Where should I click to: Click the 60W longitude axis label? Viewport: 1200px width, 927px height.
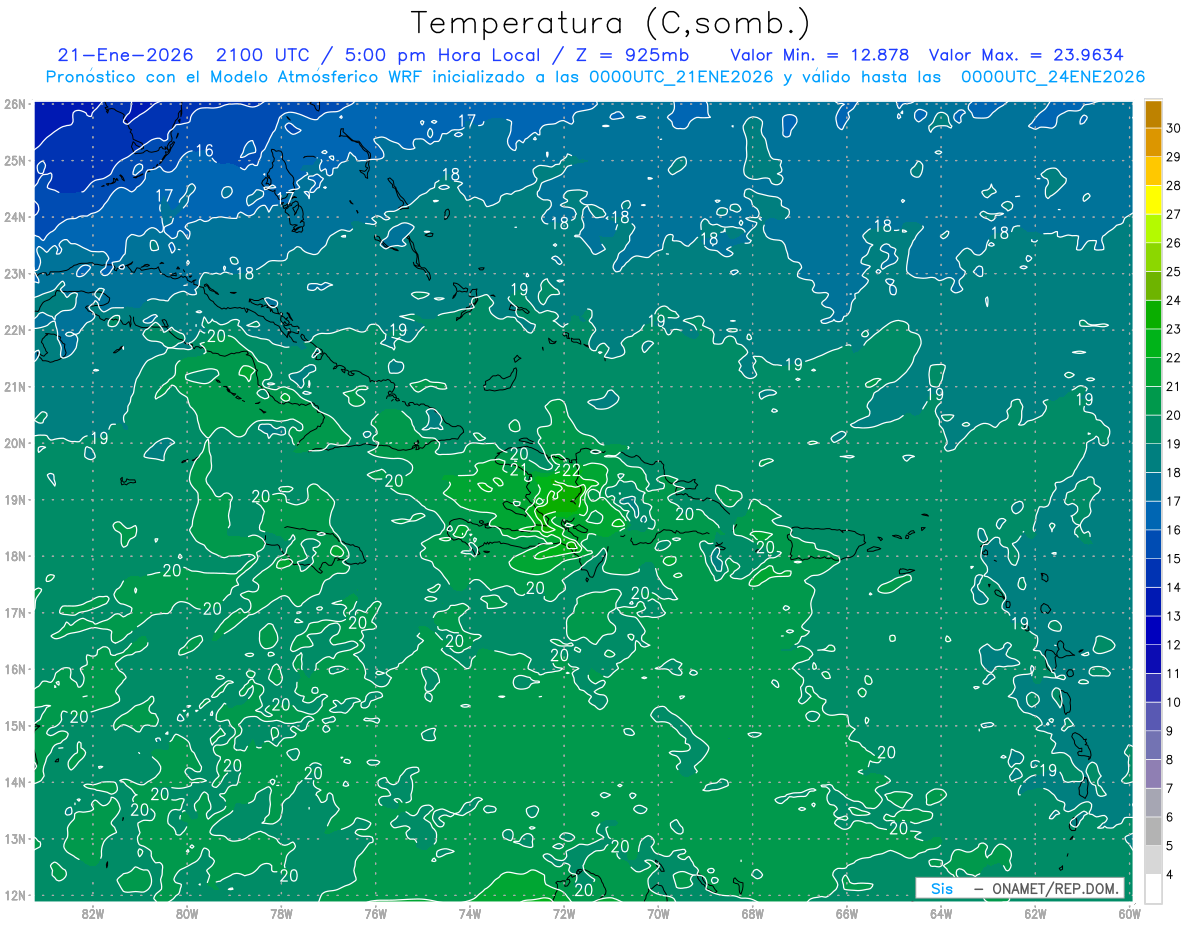click(x=1130, y=913)
